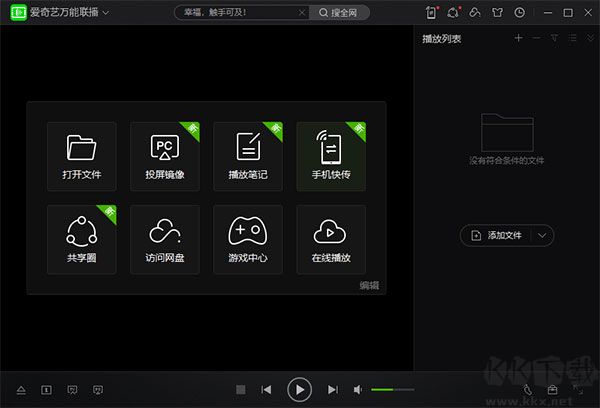The height and width of the screenshot is (408, 600).
Task: Click the playlist filter icon
Action: click(x=554, y=38)
